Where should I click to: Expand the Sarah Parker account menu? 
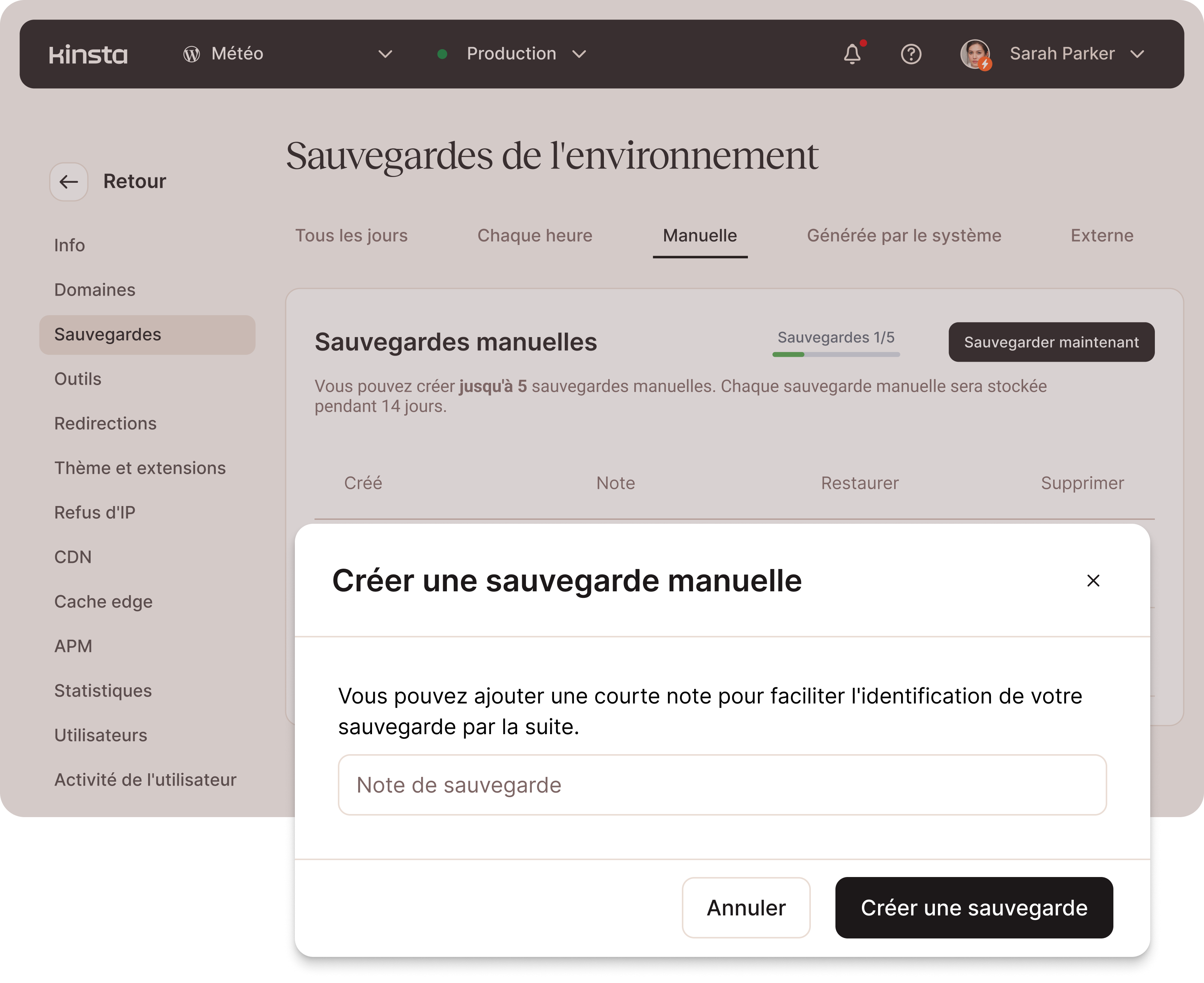point(1137,55)
